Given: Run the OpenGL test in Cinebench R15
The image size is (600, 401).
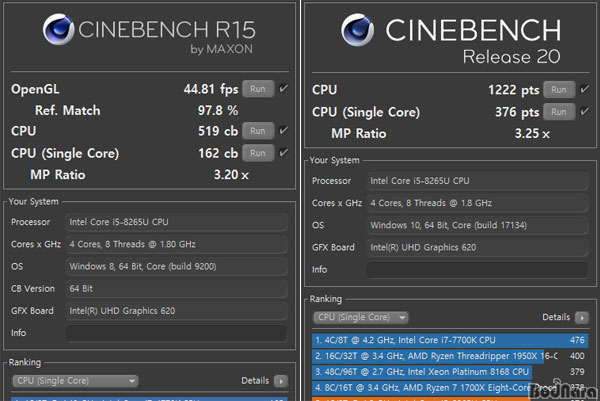Looking at the screenshot, I should [x=258, y=89].
